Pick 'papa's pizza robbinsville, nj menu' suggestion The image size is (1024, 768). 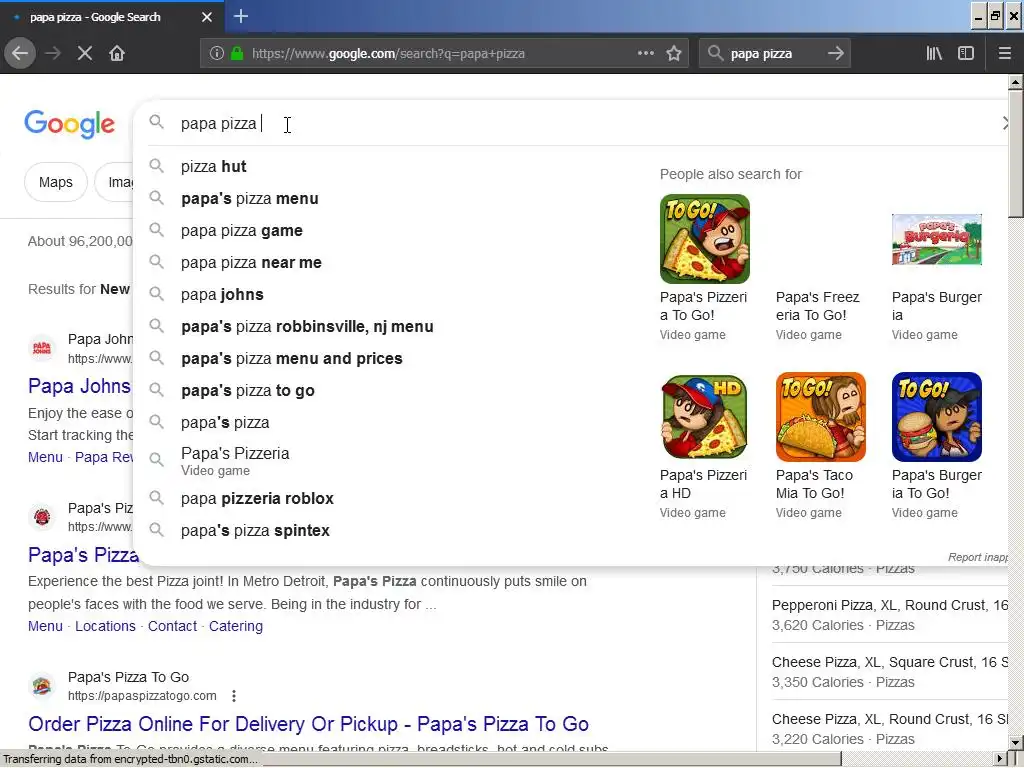pyautogui.click(x=308, y=327)
